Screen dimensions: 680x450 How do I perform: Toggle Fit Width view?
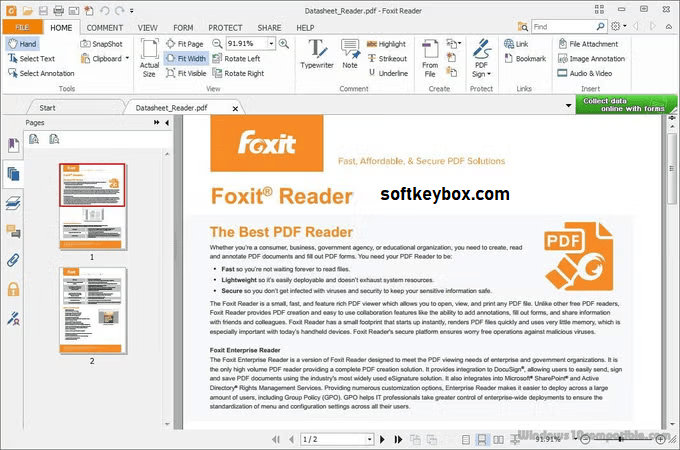186,59
